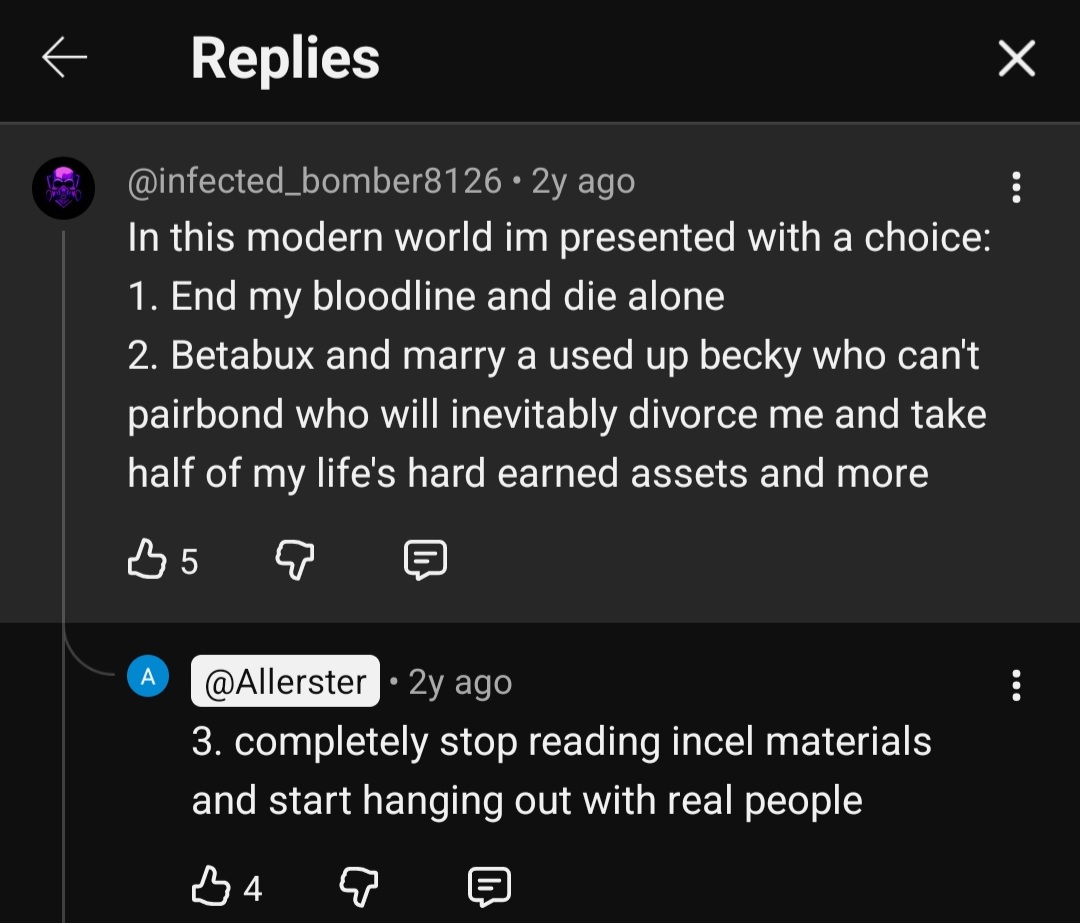The width and height of the screenshot is (1080, 923).
Task: Tap the '2y ago' timestamp beside @Allerster
Action: (460, 682)
